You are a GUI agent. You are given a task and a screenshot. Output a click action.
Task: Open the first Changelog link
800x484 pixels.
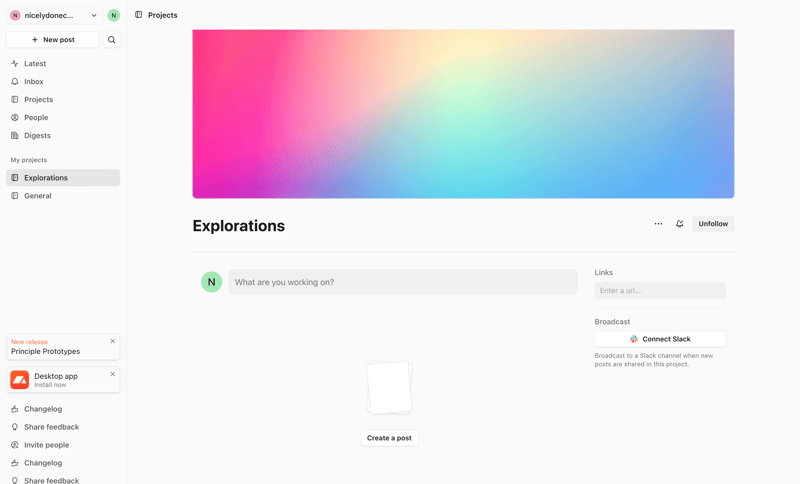click(x=43, y=409)
